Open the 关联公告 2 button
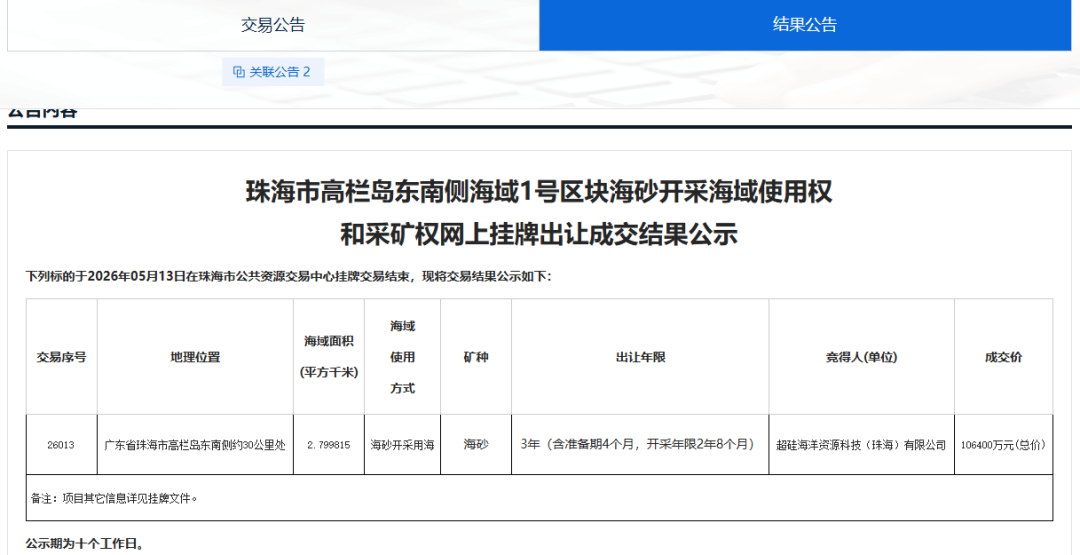This screenshot has width=1080, height=555. (273, 72)
